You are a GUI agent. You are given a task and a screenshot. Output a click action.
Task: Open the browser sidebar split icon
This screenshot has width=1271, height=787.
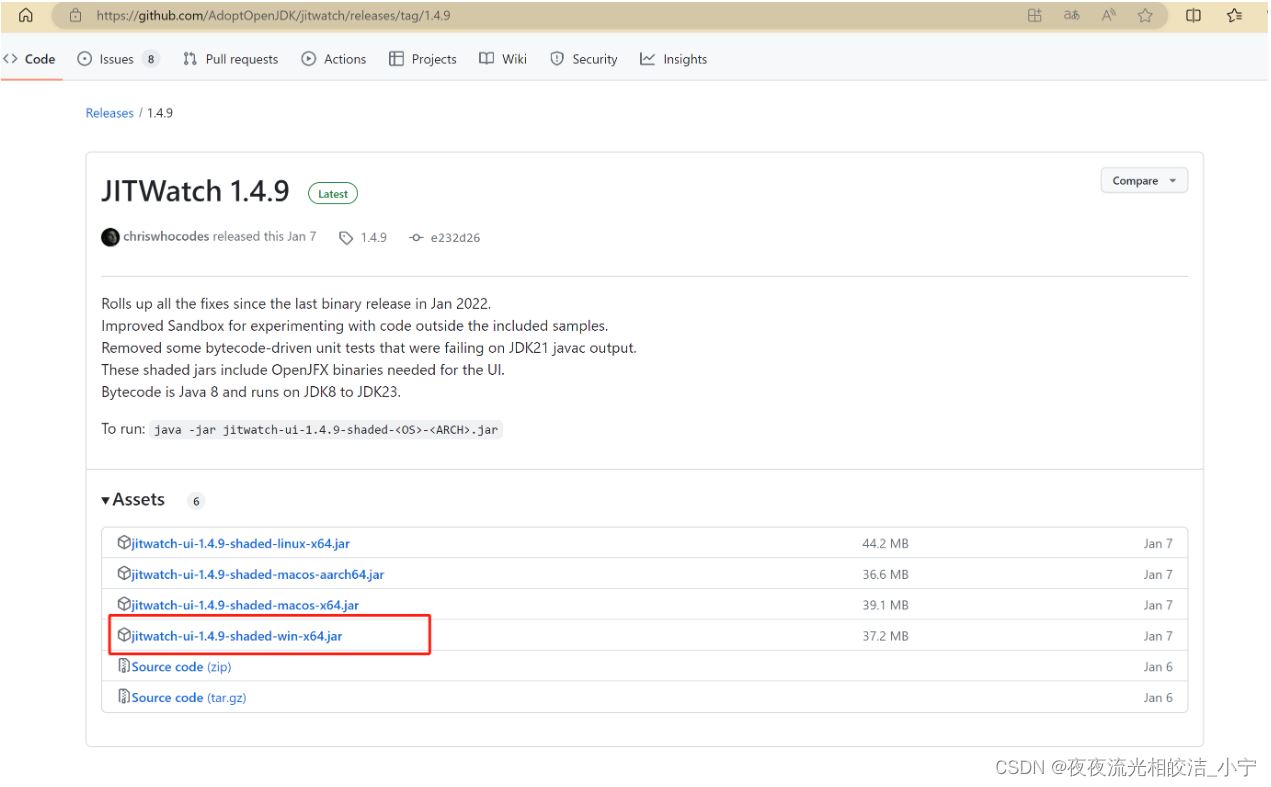1193,15
